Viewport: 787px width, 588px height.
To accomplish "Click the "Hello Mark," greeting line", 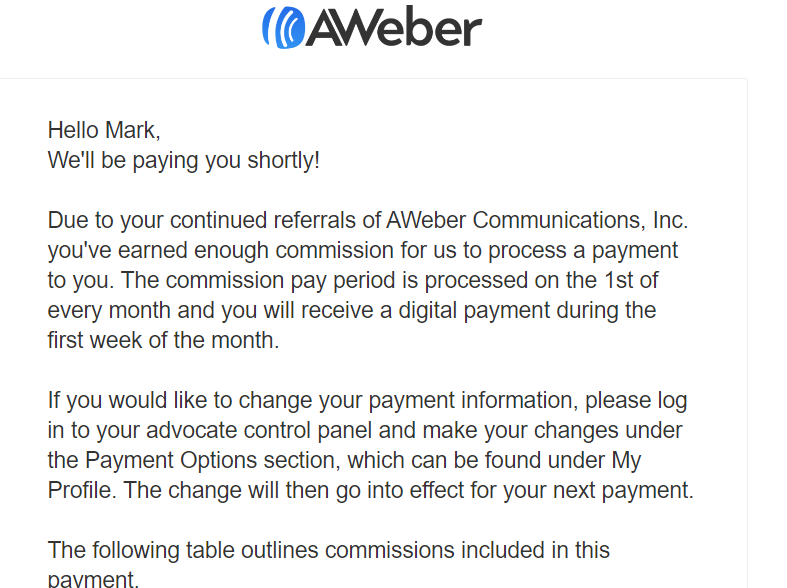I will click(104, 130).
